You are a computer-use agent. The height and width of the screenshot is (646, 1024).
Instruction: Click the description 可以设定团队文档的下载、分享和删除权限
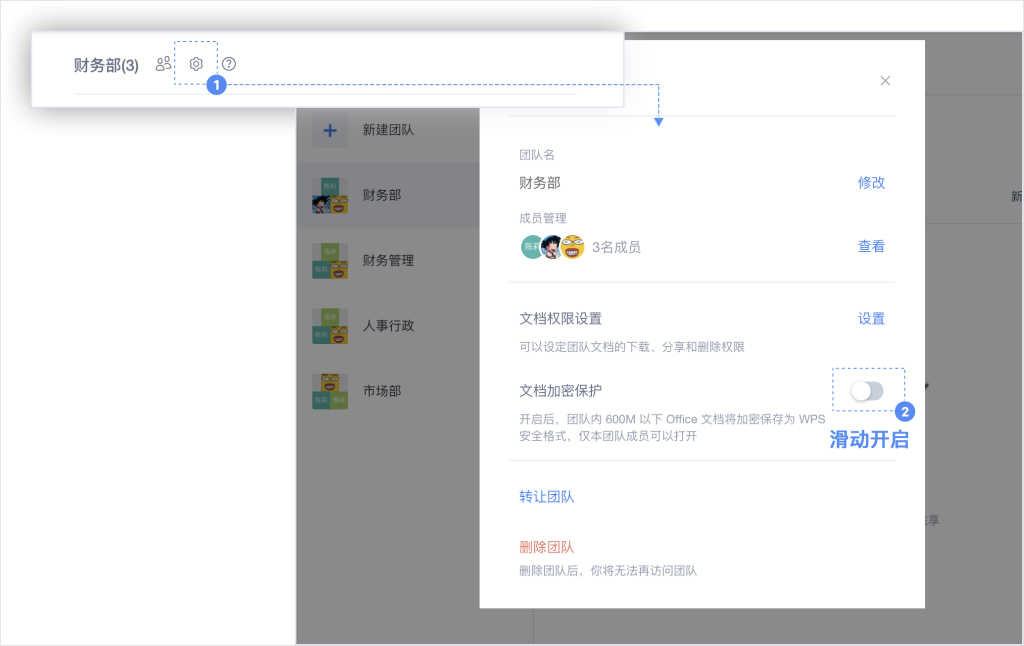tap(632, 347)
